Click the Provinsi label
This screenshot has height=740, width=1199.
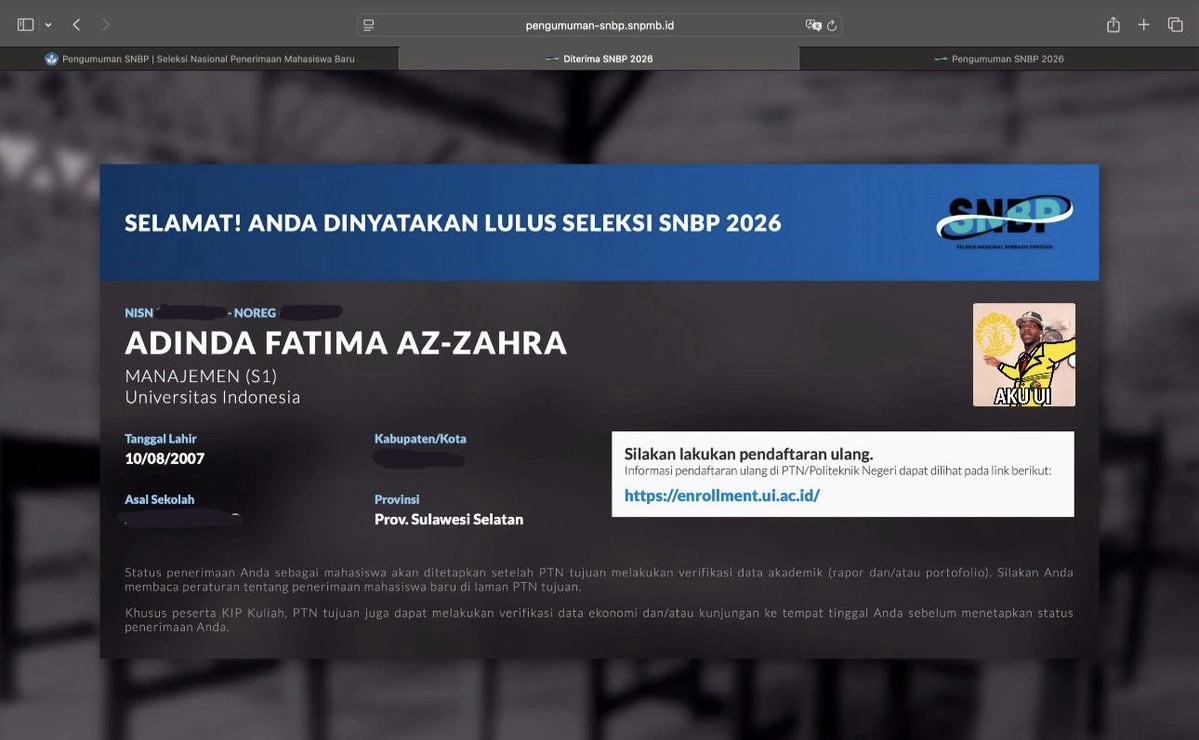tap(397, 499)
